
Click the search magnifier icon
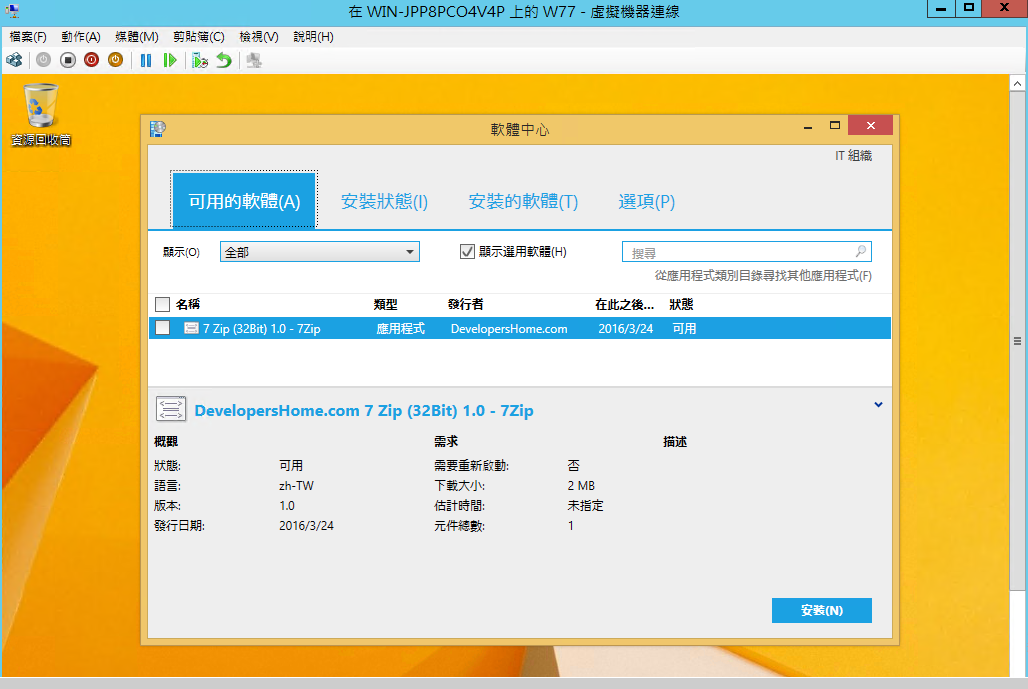tap(861, 251)
